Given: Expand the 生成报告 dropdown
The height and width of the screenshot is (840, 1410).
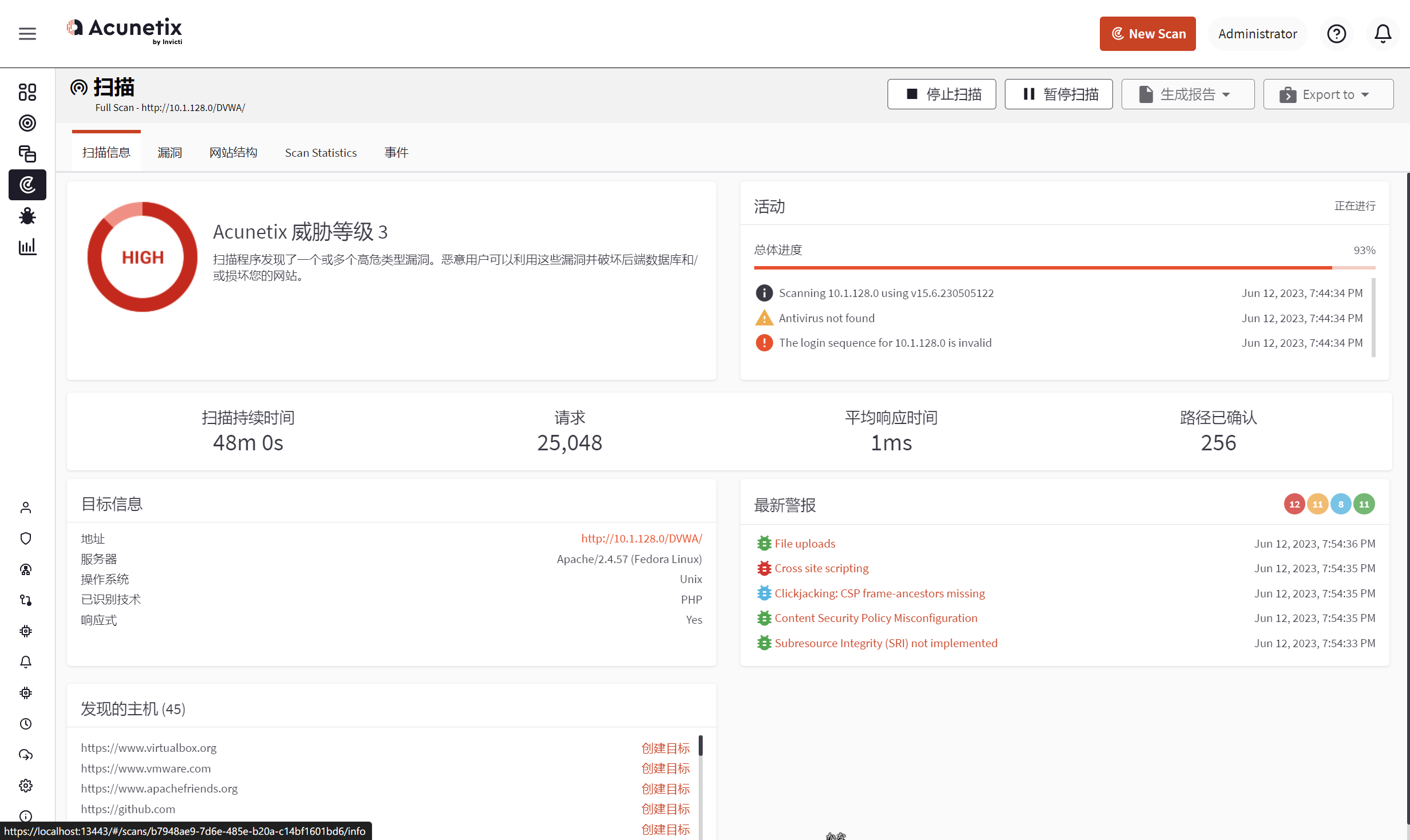Looking at the screenshot, I should coord(1187,94).
